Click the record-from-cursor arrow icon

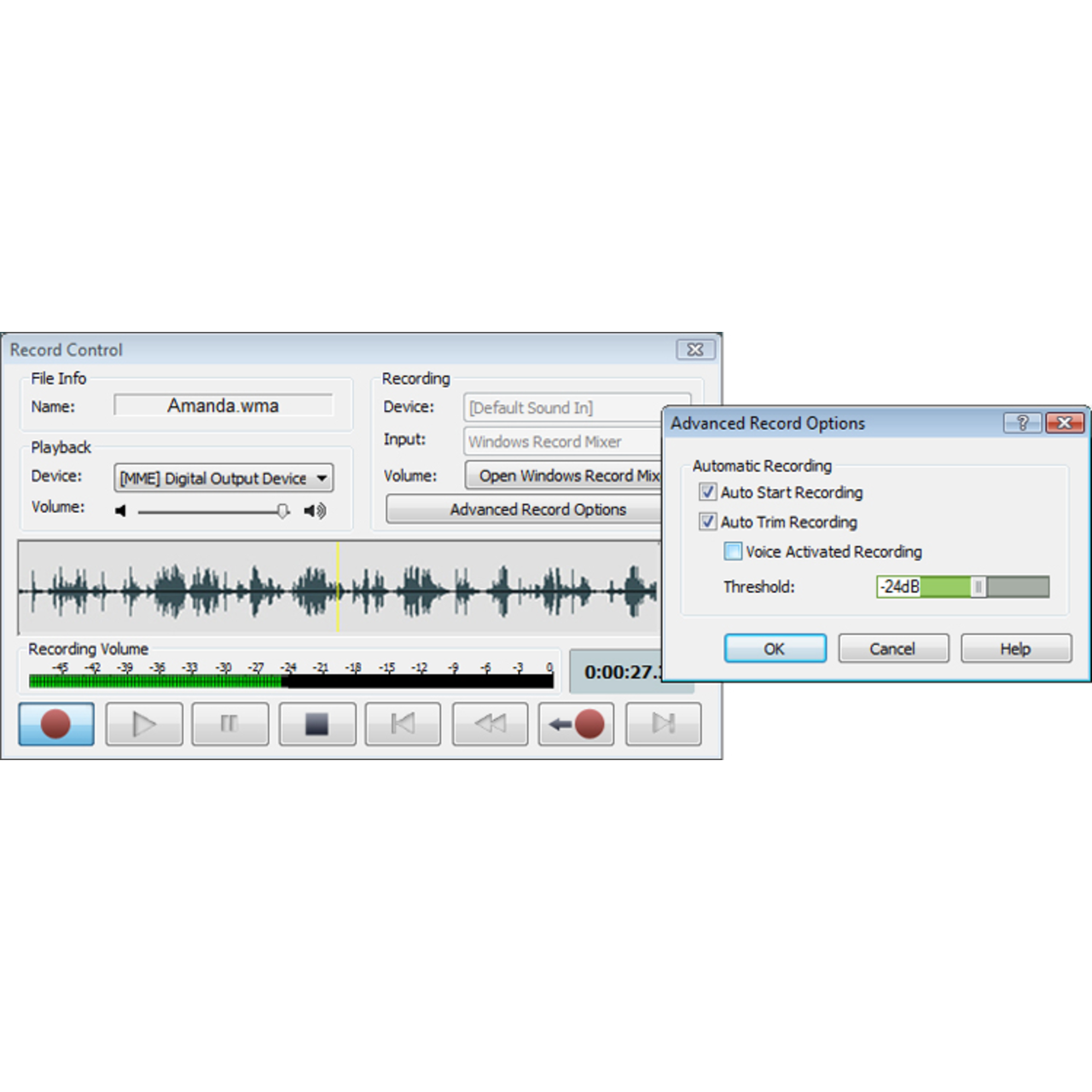pos(576,723)
